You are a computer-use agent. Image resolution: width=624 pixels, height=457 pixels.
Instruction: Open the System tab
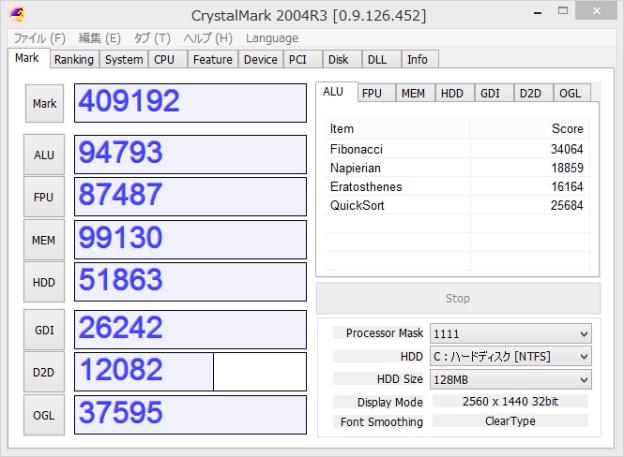[x=124, y=59]
